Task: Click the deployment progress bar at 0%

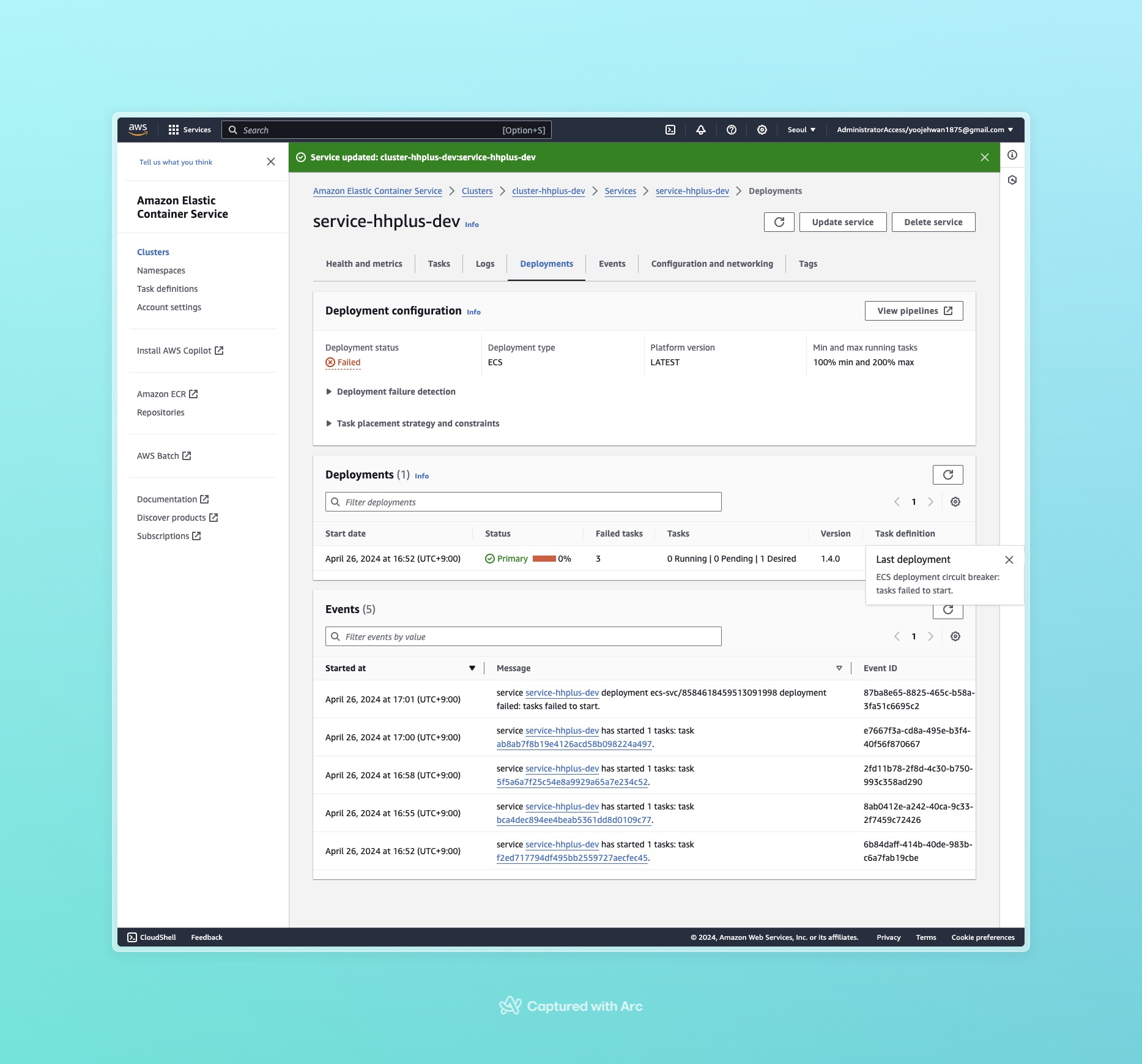Action: (544, 559)
